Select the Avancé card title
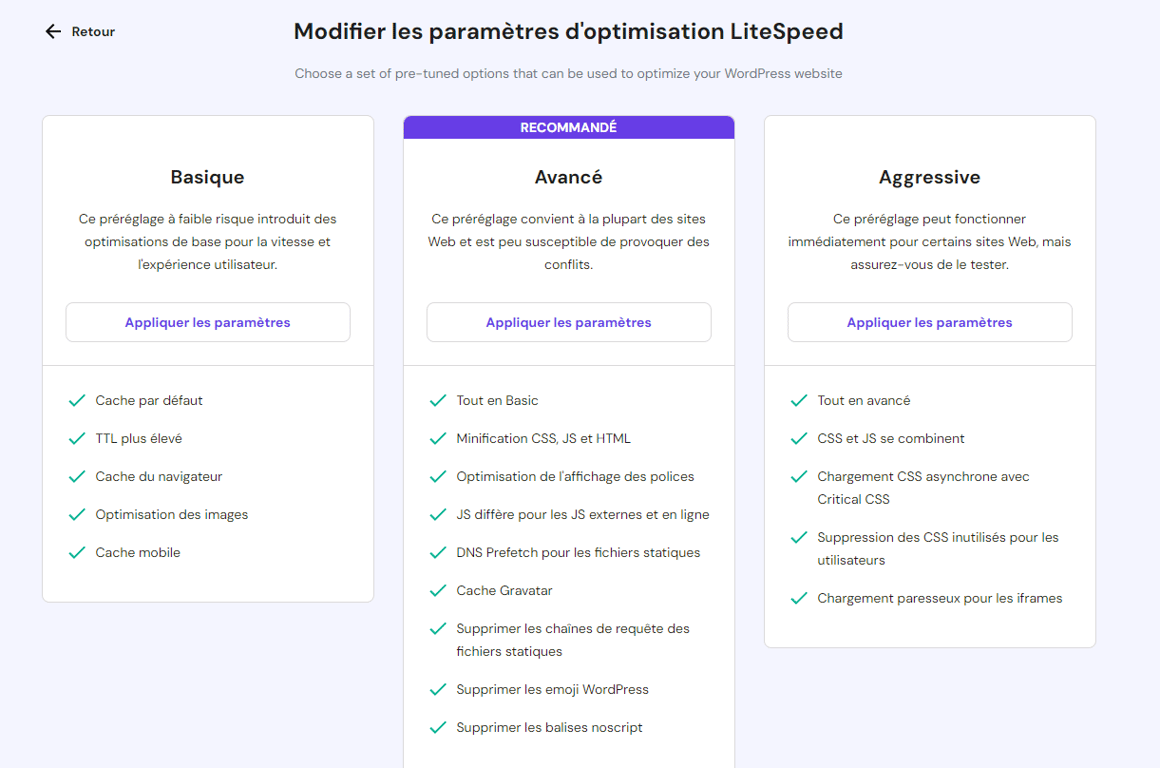Viewport: 1160px width, 768px height. (x=568, y=176)
